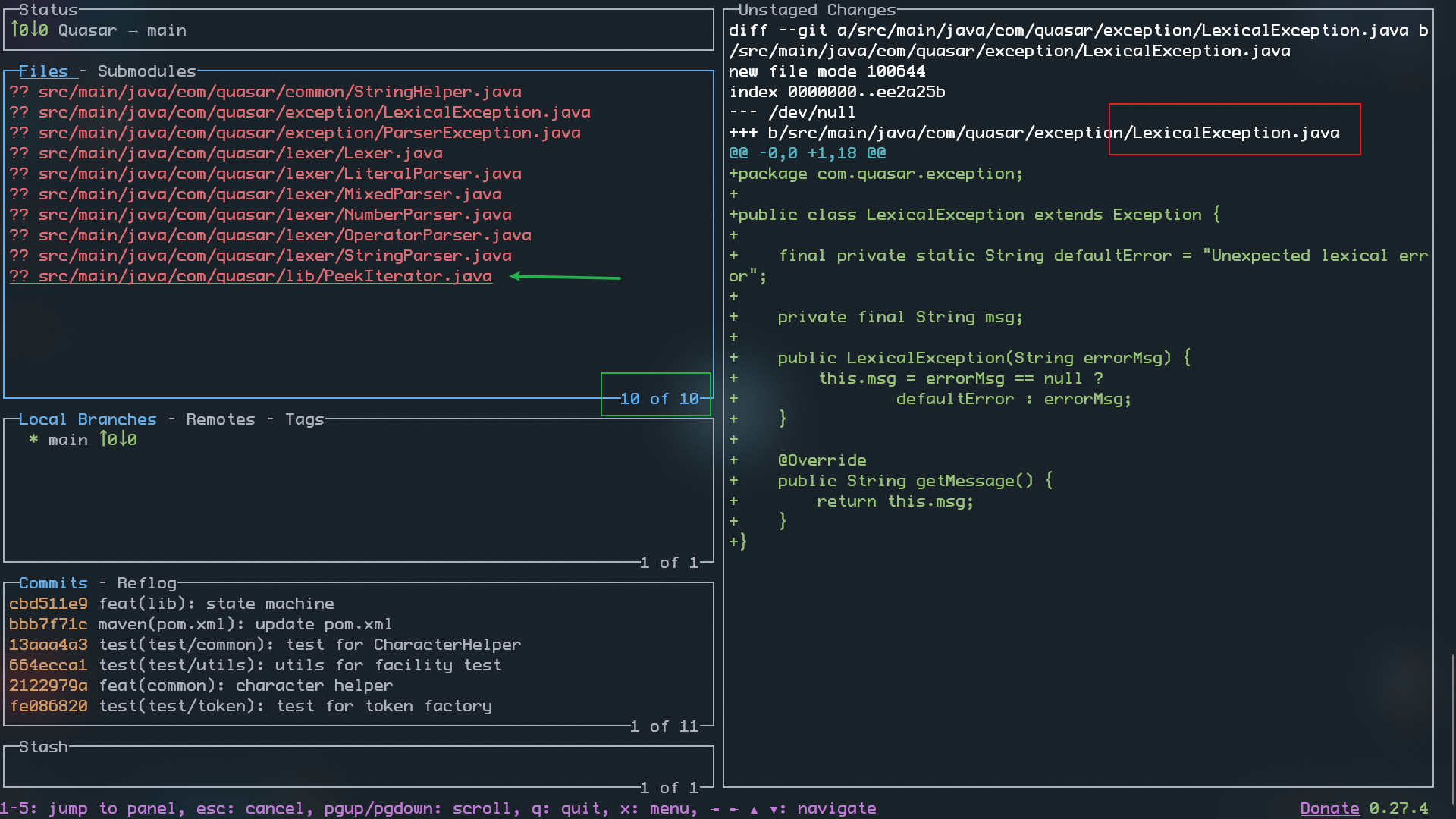The image size is (1456, 819).
Task: Select the Files tab
Action: [x=43, y=71]
